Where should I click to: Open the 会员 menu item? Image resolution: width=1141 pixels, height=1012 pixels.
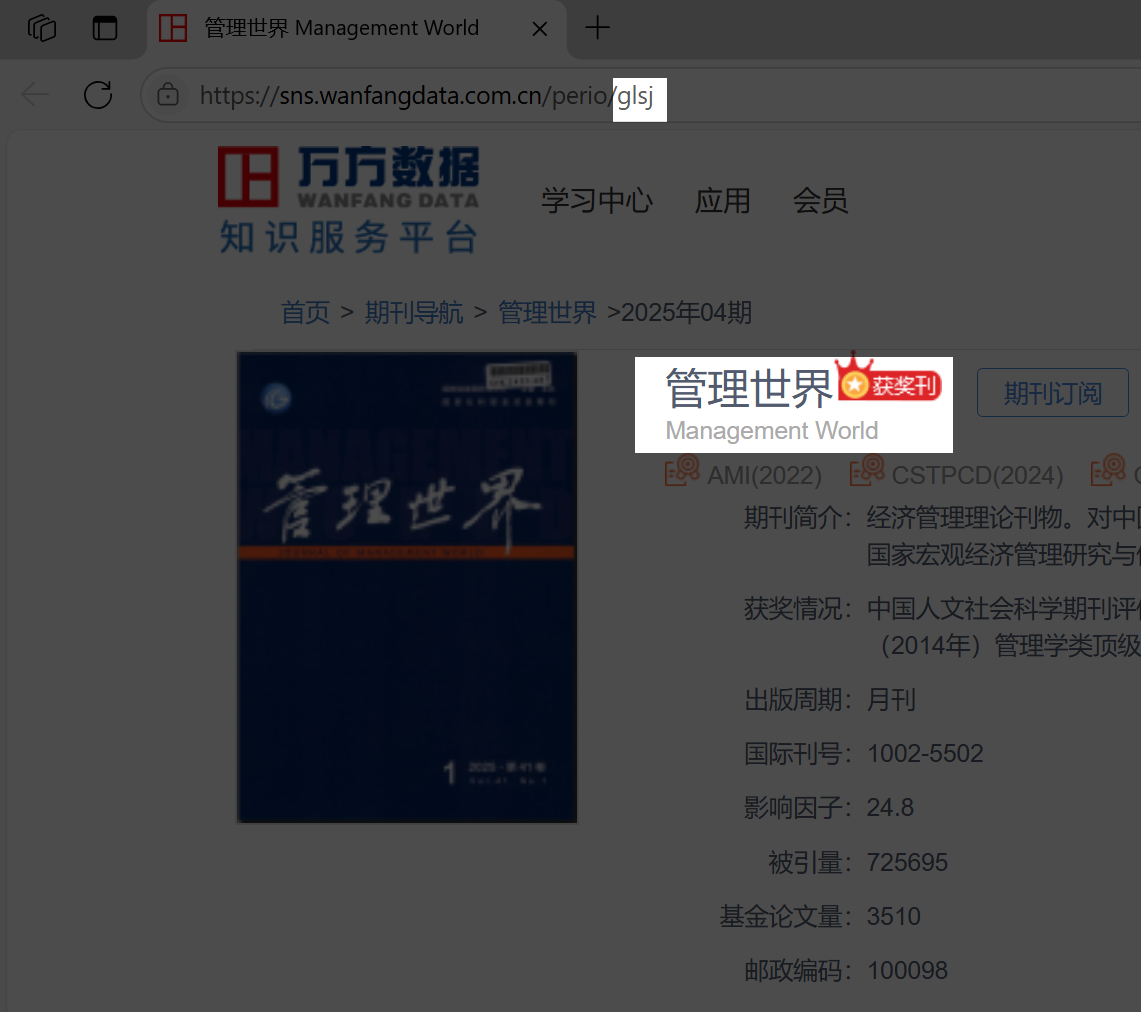point(820,200)
